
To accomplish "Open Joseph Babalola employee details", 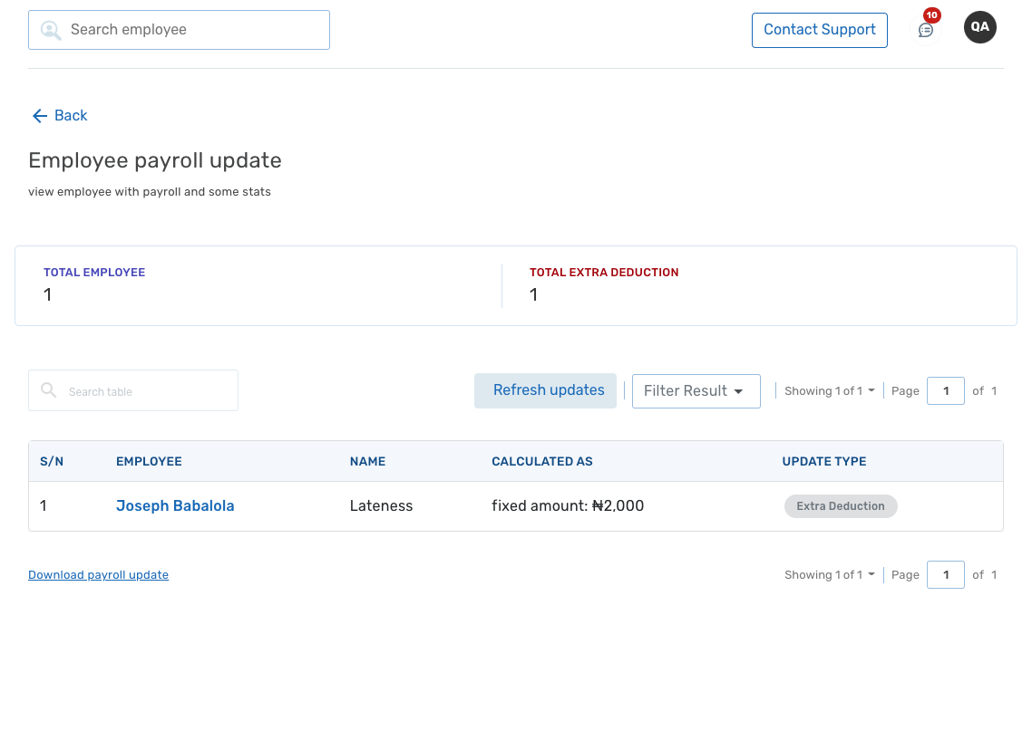I will tap(175, 506).
